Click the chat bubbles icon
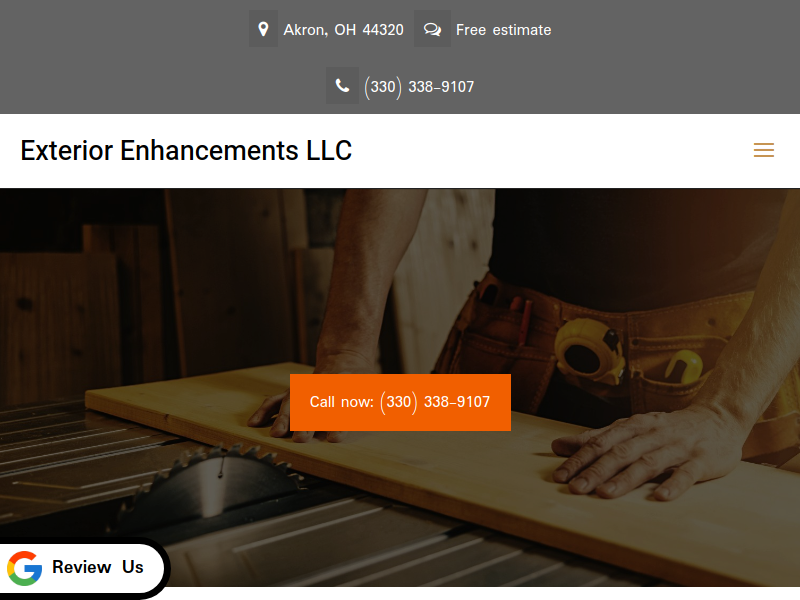This screenshot has width=800, height=600. click(432, 29)
